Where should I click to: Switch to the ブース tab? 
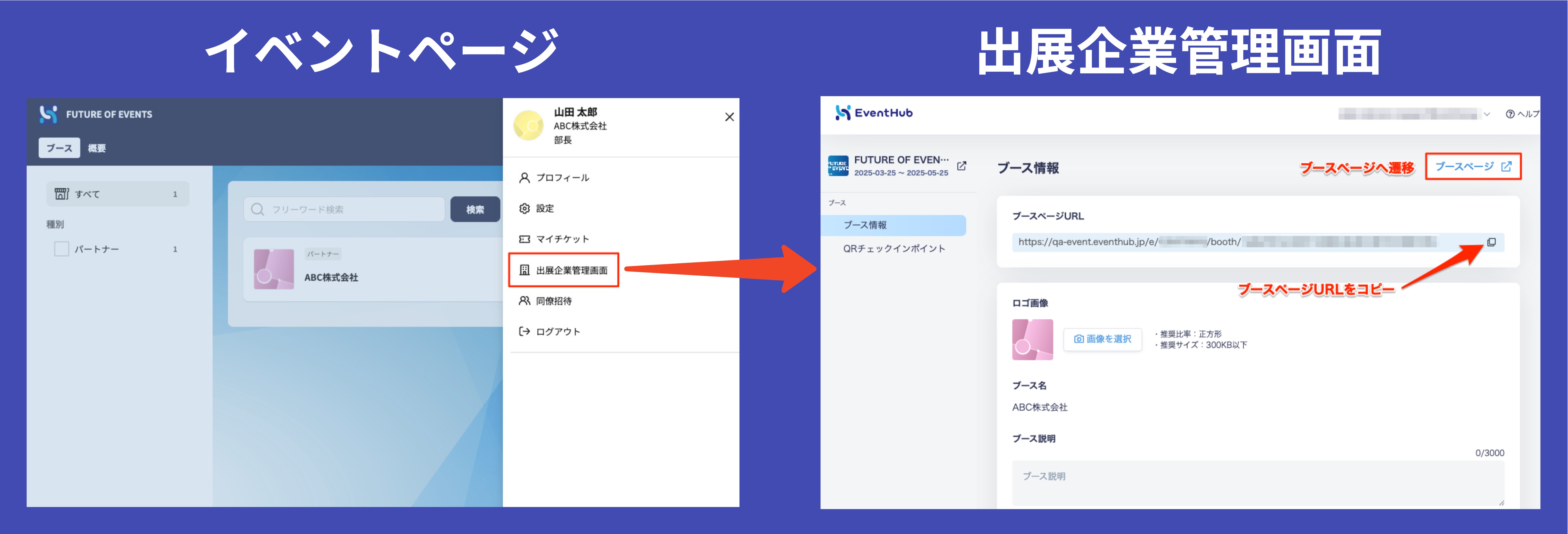click(59, 148)
